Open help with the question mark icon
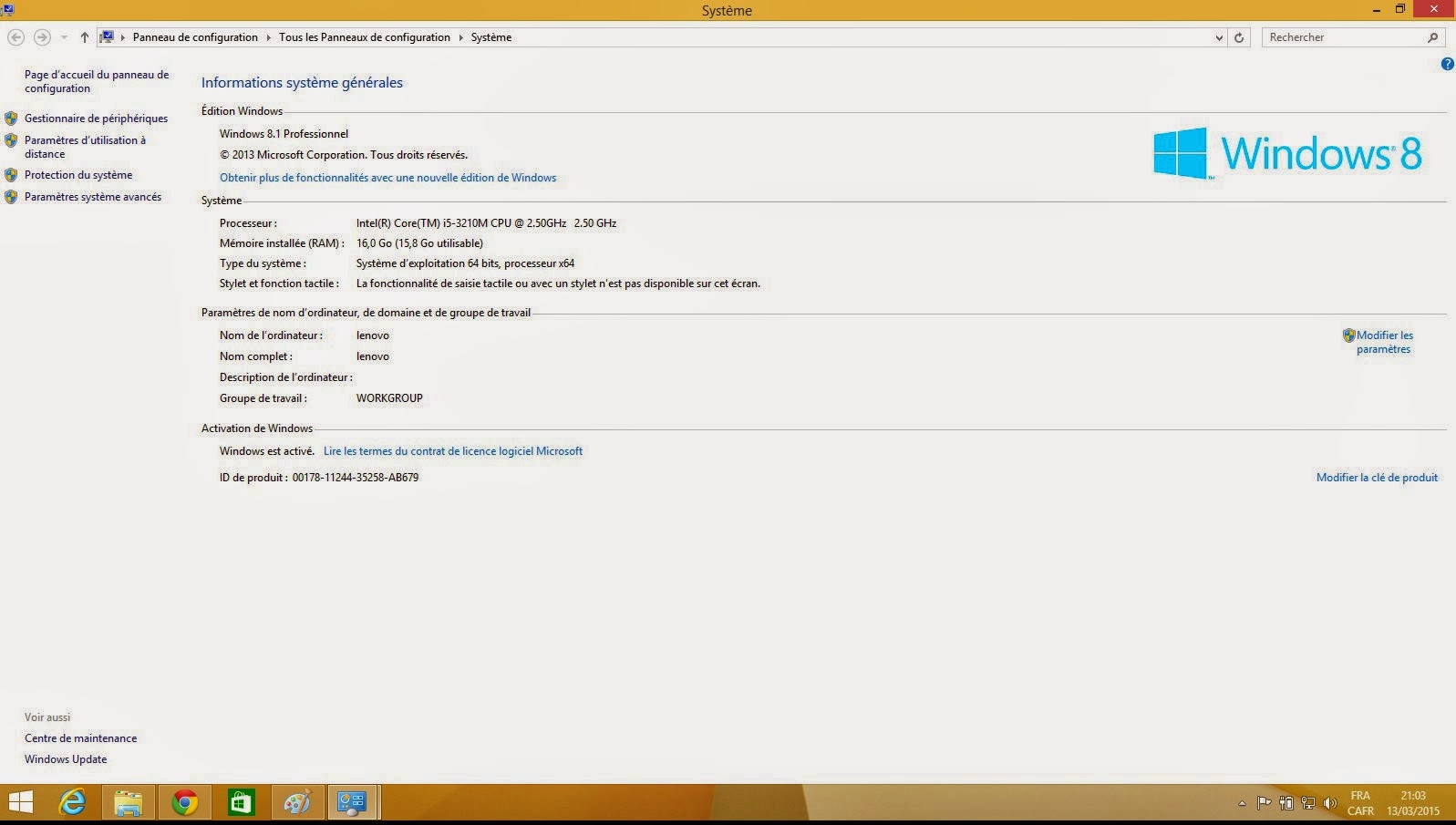Screen dimensions: 1456x825 click(1447, 64)
